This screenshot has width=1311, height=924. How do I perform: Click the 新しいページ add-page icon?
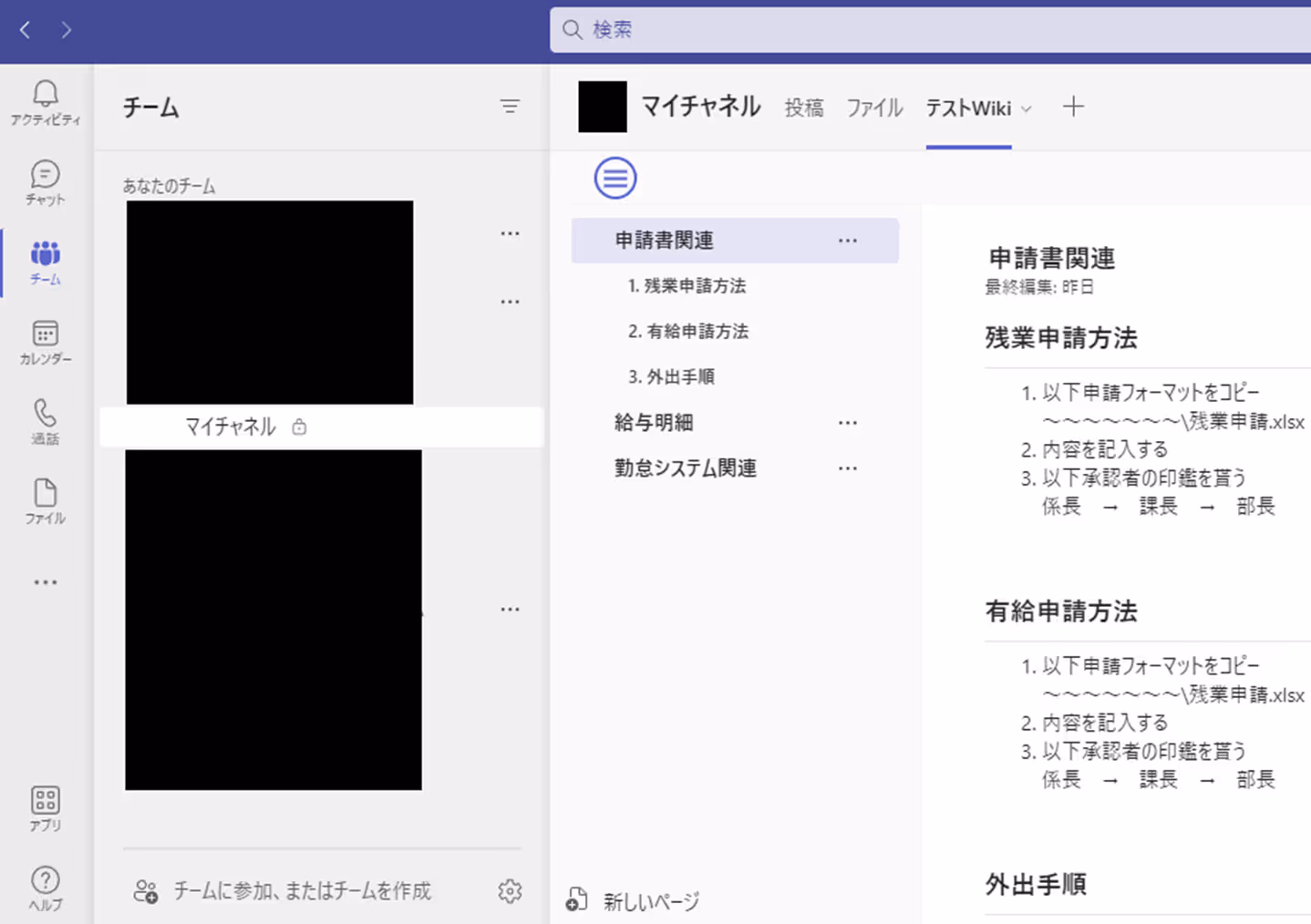[x=576, y=899]
